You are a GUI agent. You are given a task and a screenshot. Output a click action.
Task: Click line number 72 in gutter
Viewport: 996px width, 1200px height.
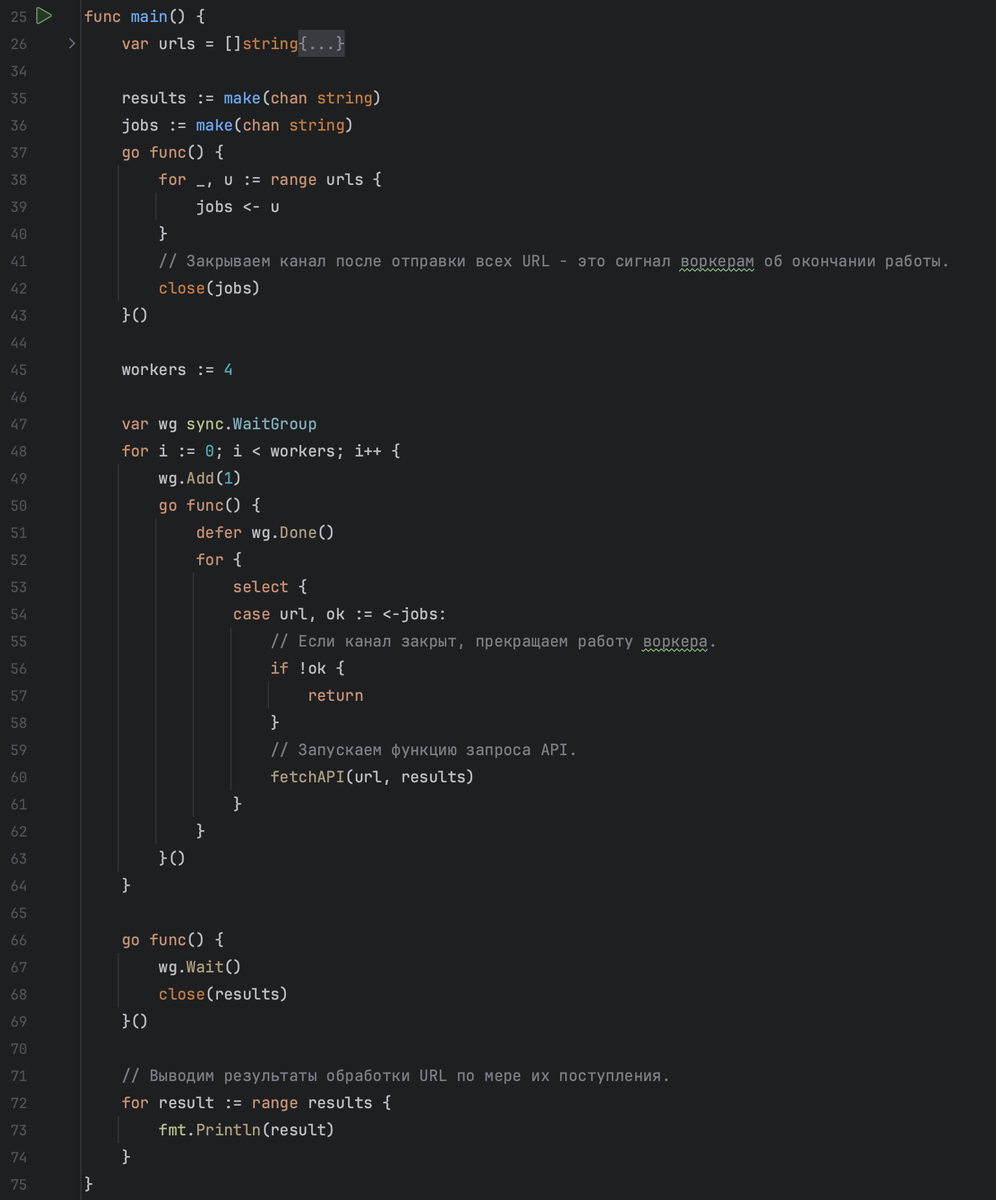[x=18, y=1103]
